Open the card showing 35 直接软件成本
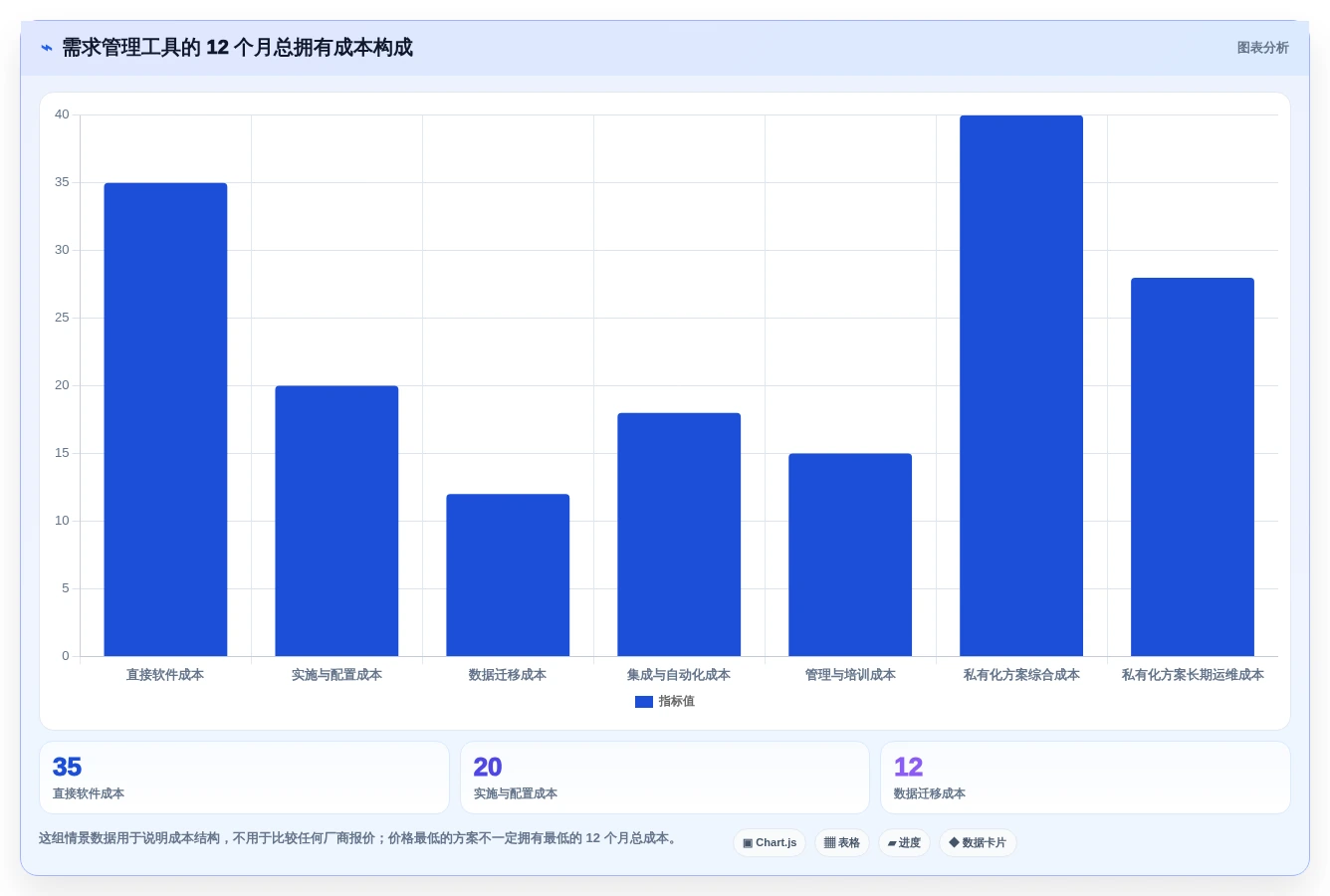 244,778
